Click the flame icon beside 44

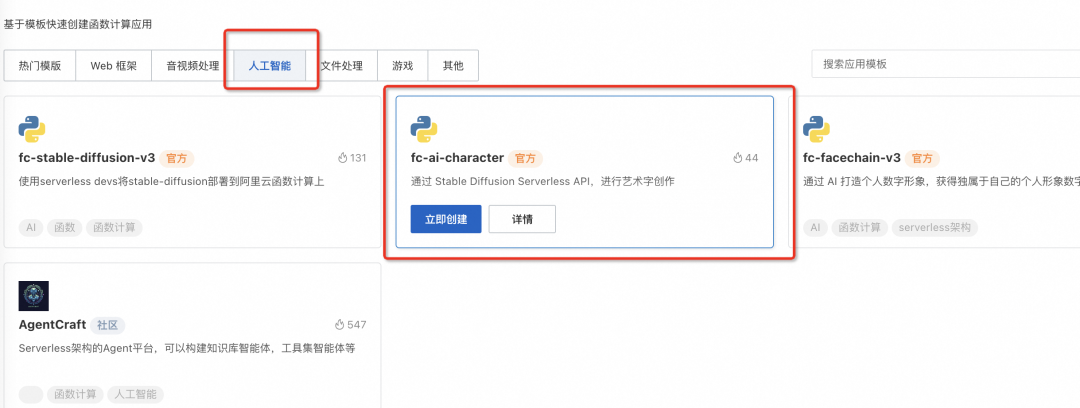click(x=738, y=158)
